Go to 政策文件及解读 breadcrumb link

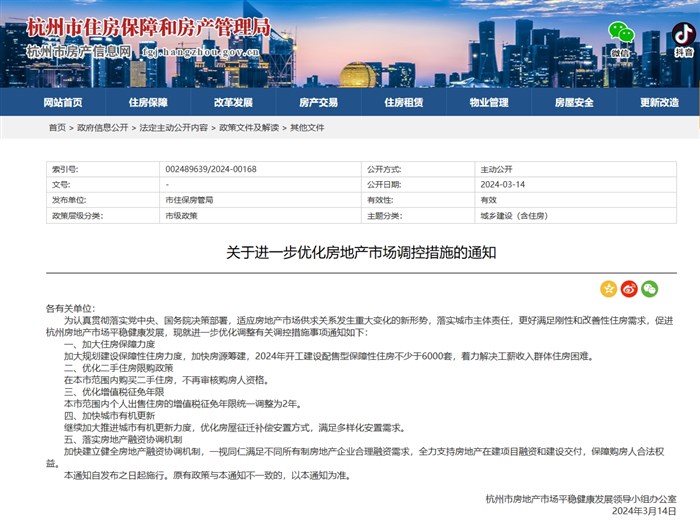[x=249, y=128]
